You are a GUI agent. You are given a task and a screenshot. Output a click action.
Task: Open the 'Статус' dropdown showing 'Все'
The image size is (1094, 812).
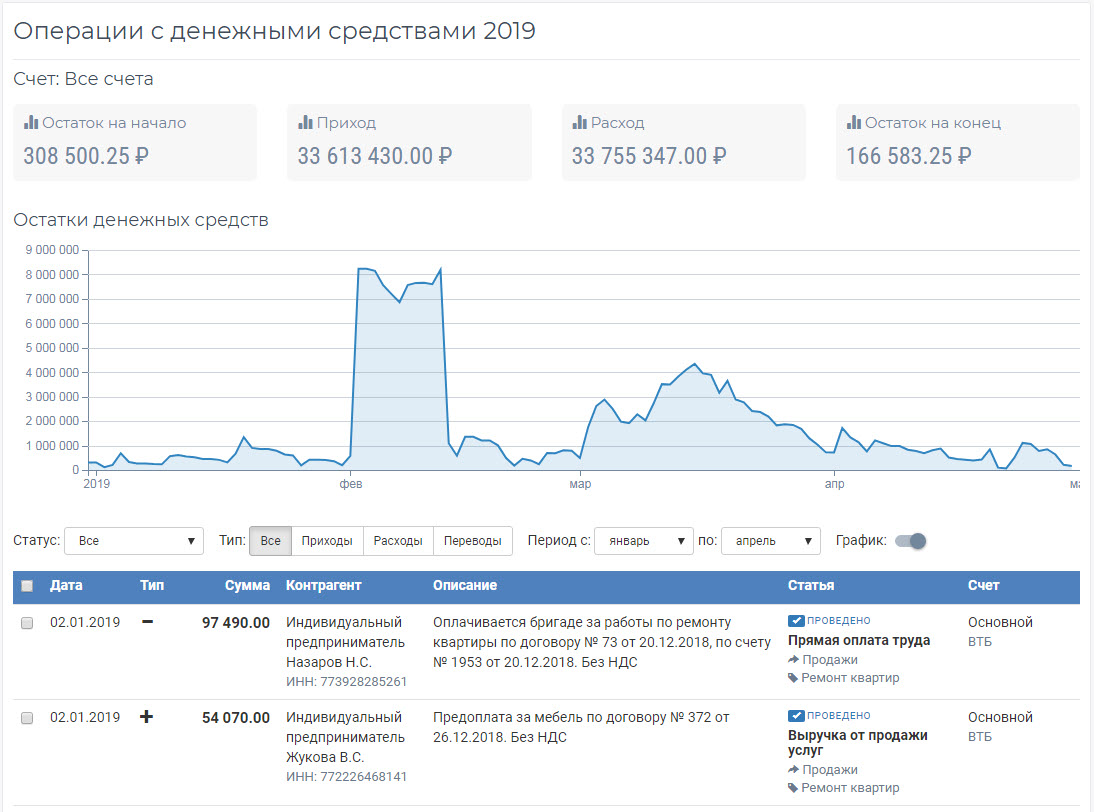(x=134, y=541)
